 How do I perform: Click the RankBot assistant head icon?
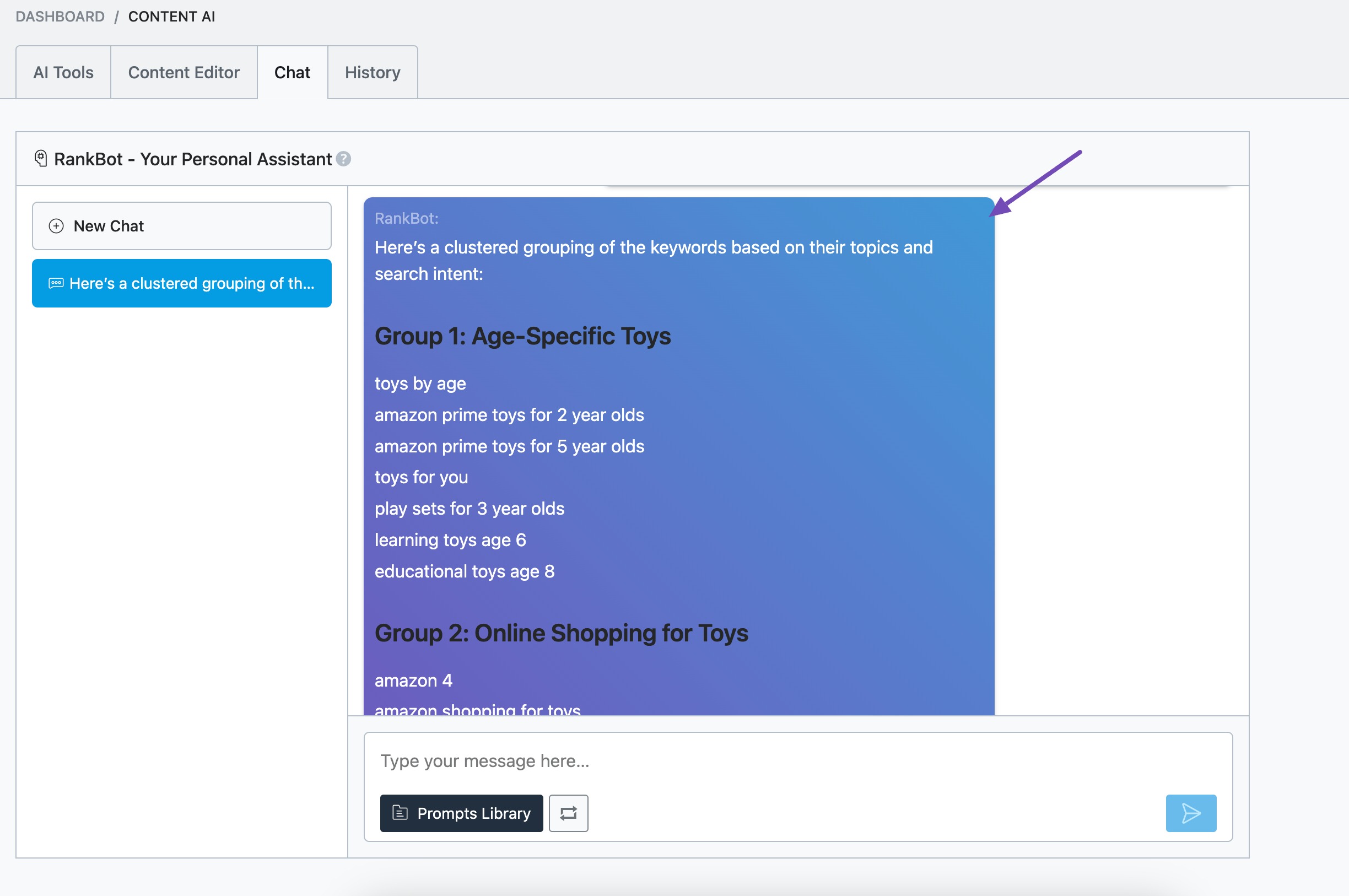point(41,158)
